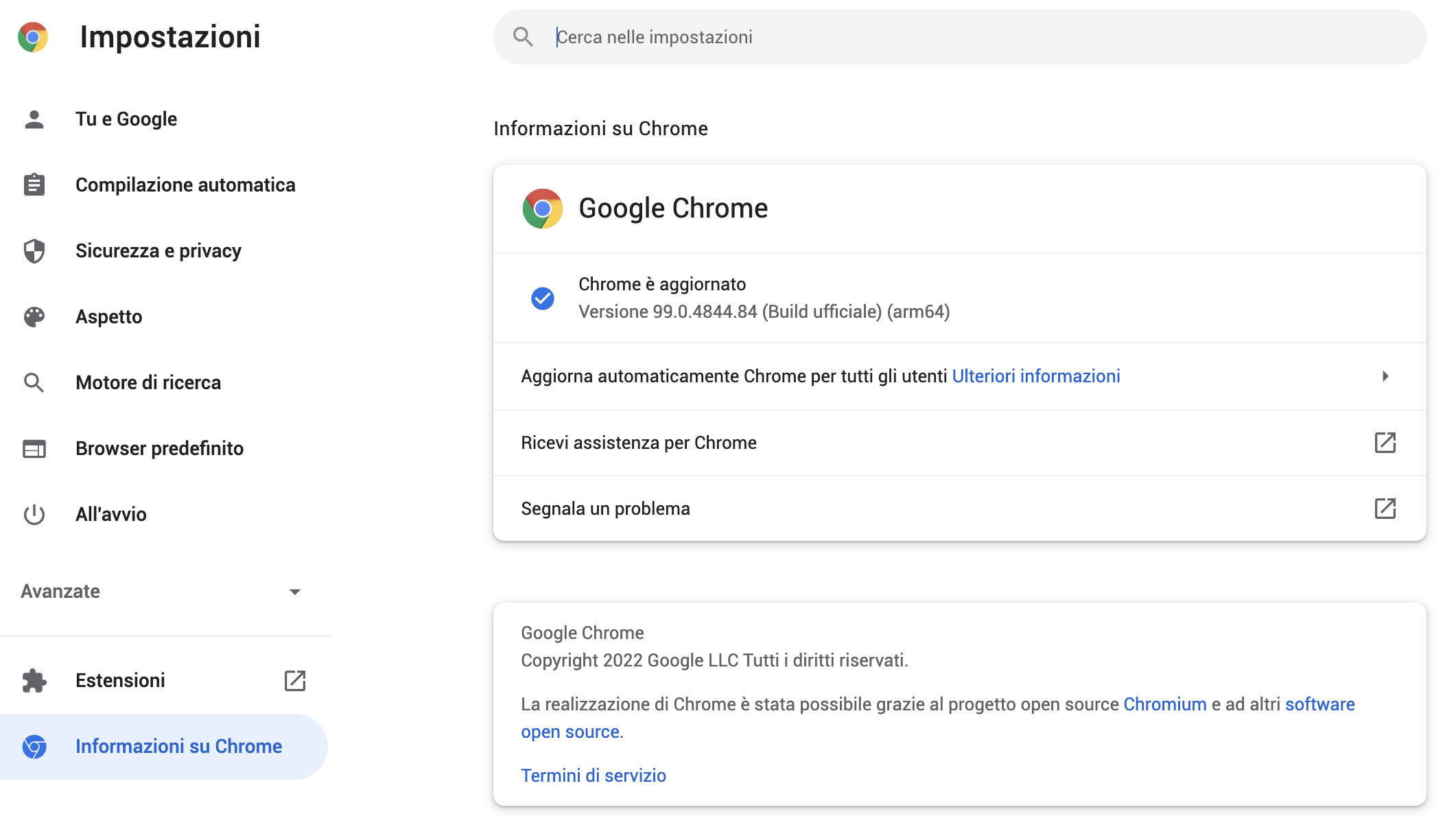Click the person icon beside Tu e Google
The image size is (1456, 836).
tap(34, 119)
